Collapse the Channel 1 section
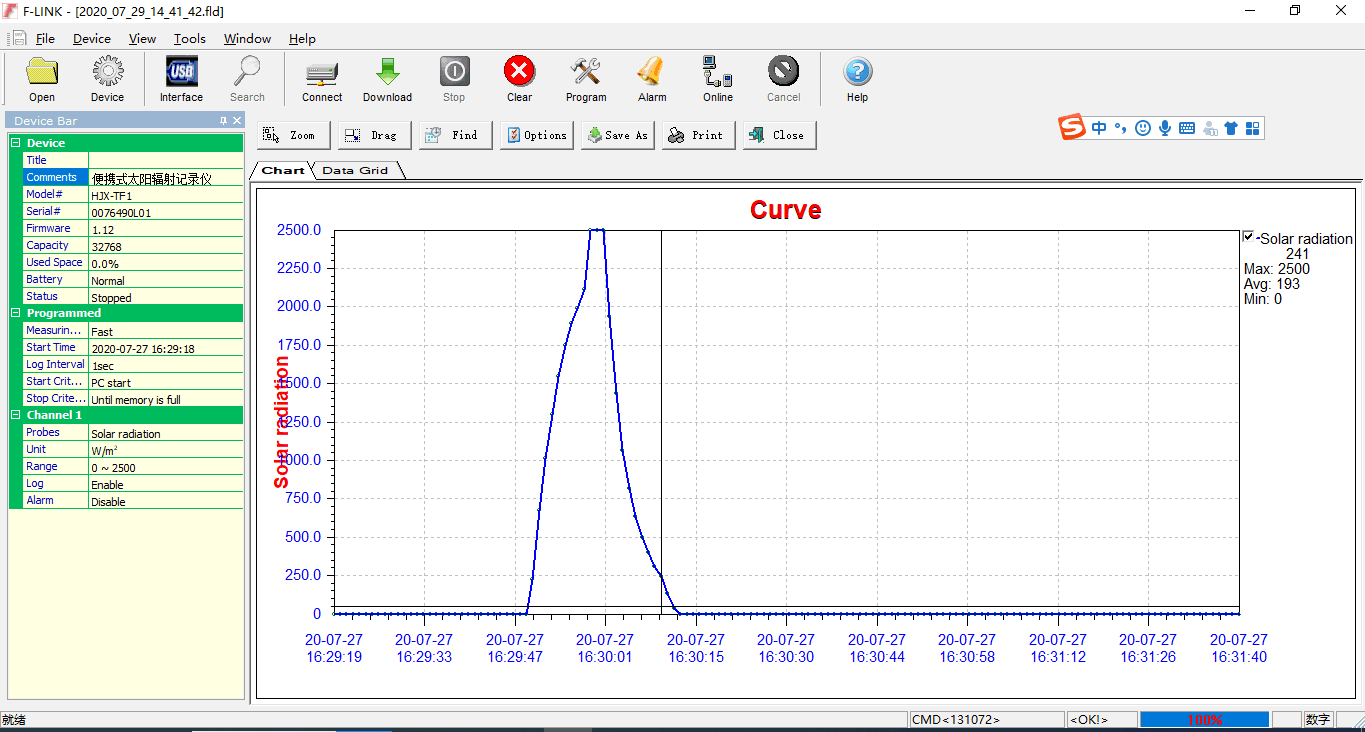This screenshot has height=732, width=1365. (16, 415)
